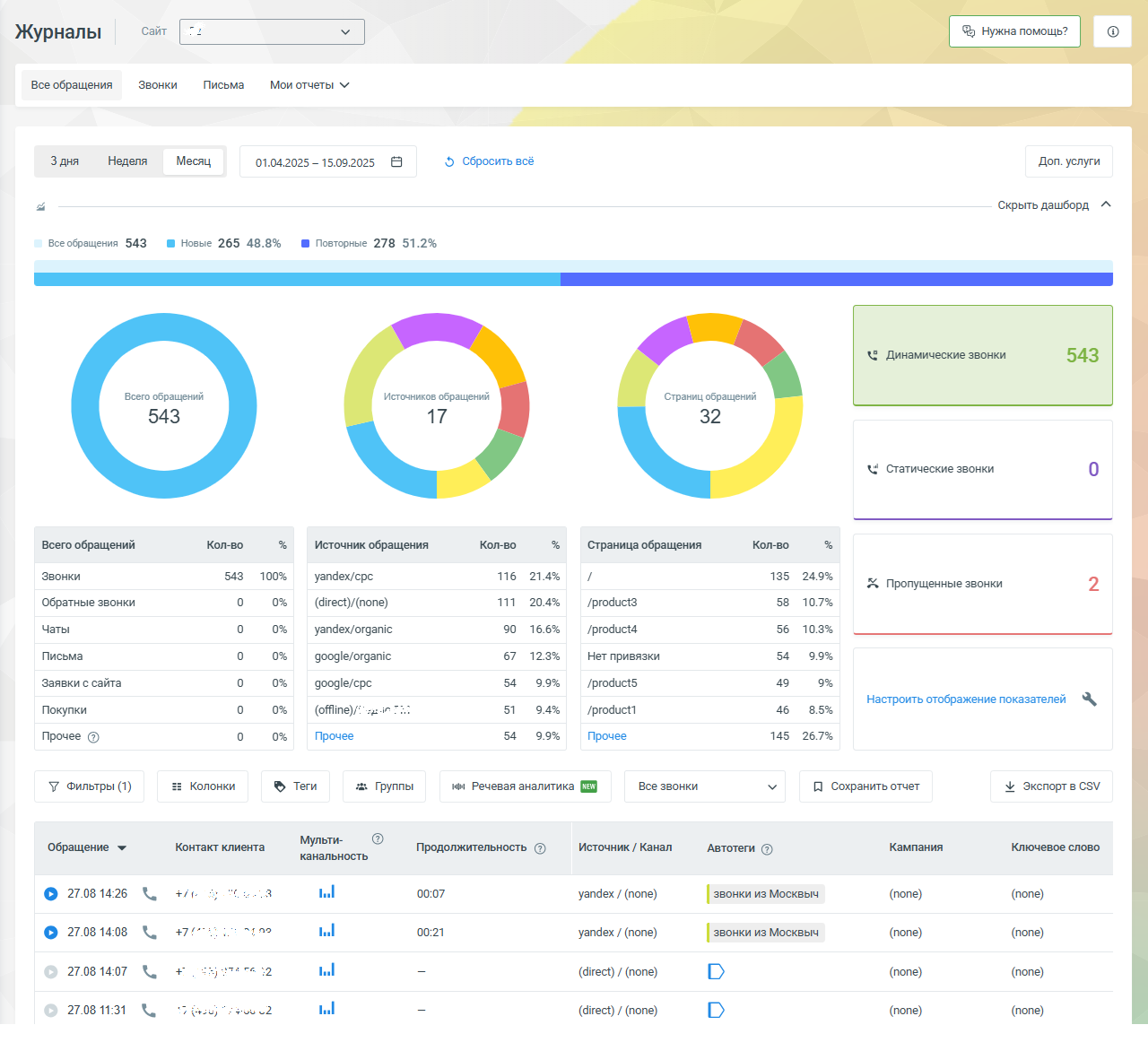This screenshot has width=1148, height=1051.
Task: Click the Источников обращений donut chart
Action: 437,405
